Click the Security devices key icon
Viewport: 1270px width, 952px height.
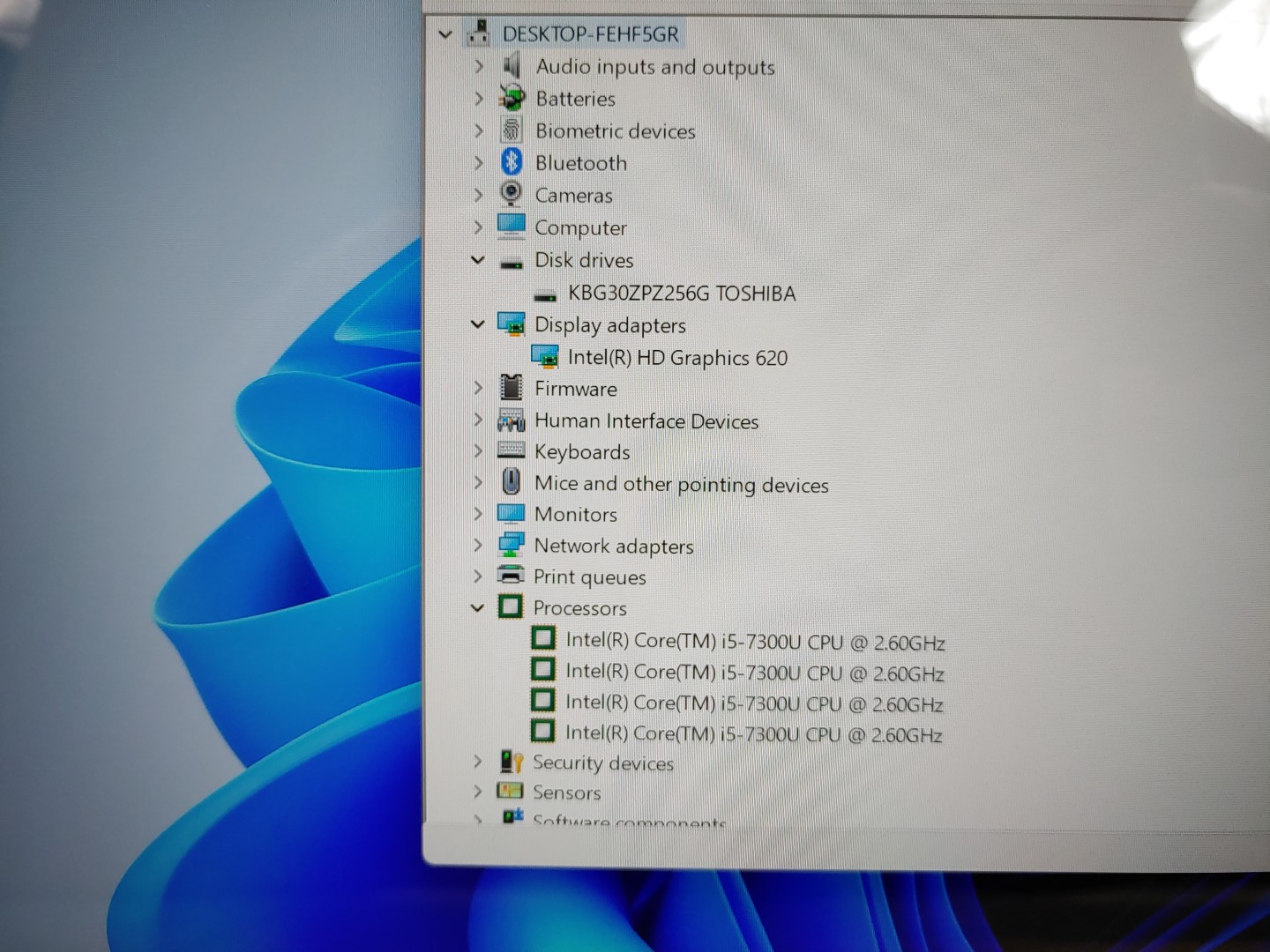click(511, 761)
